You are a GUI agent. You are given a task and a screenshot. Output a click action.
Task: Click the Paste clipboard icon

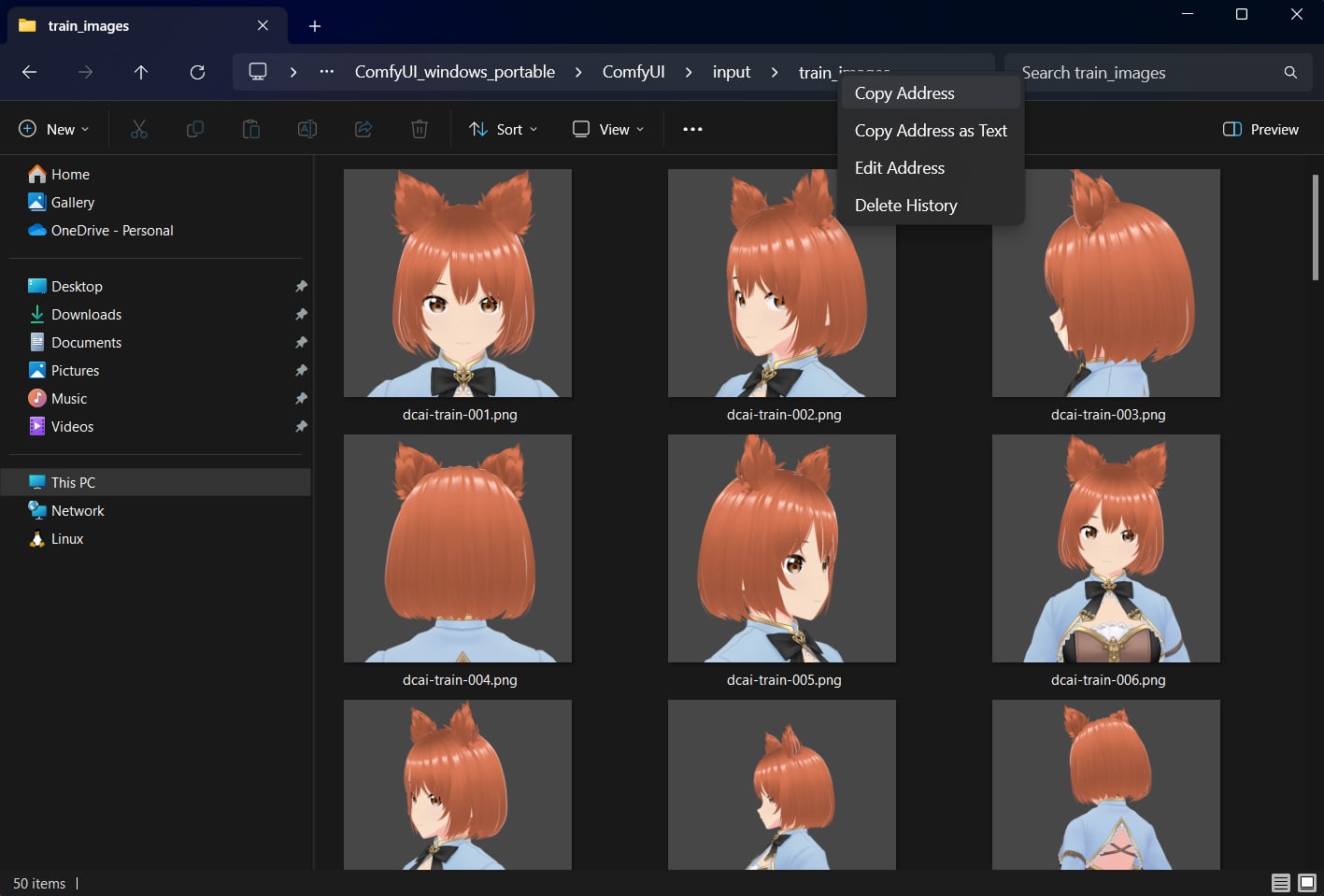coord(251,129)
